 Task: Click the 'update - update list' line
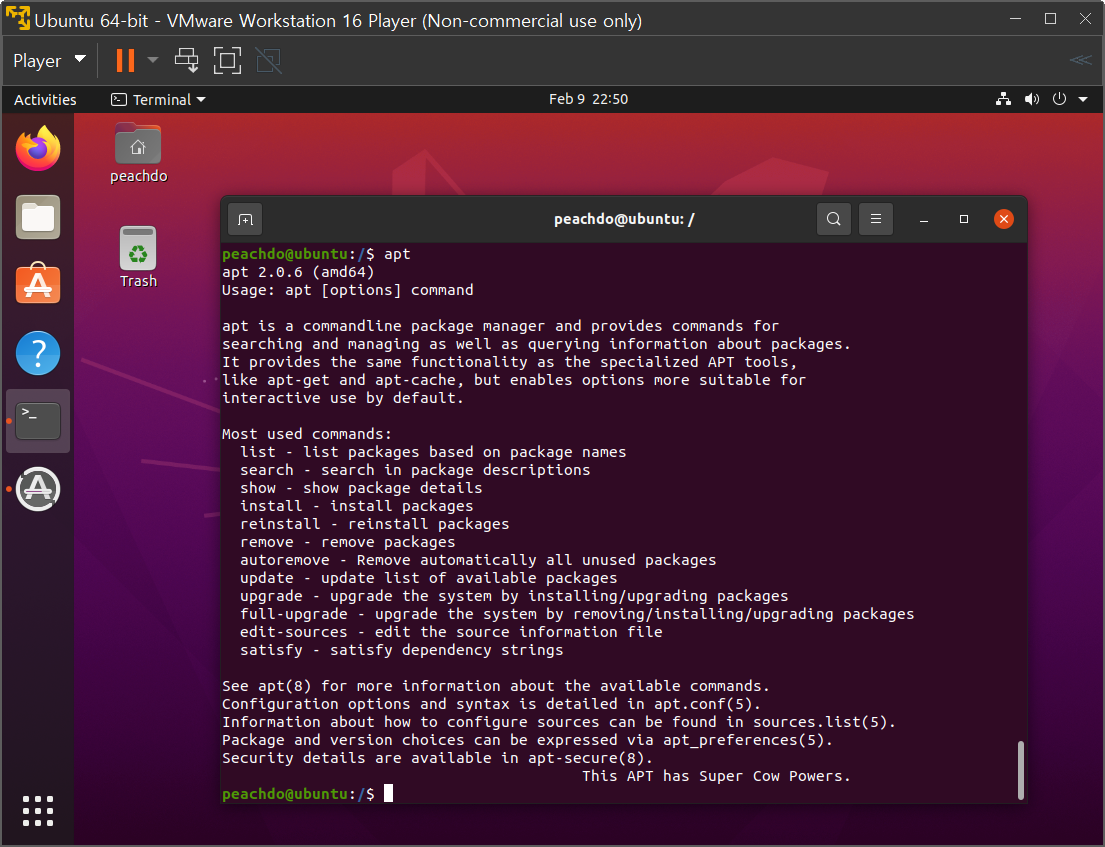point(428,578)
